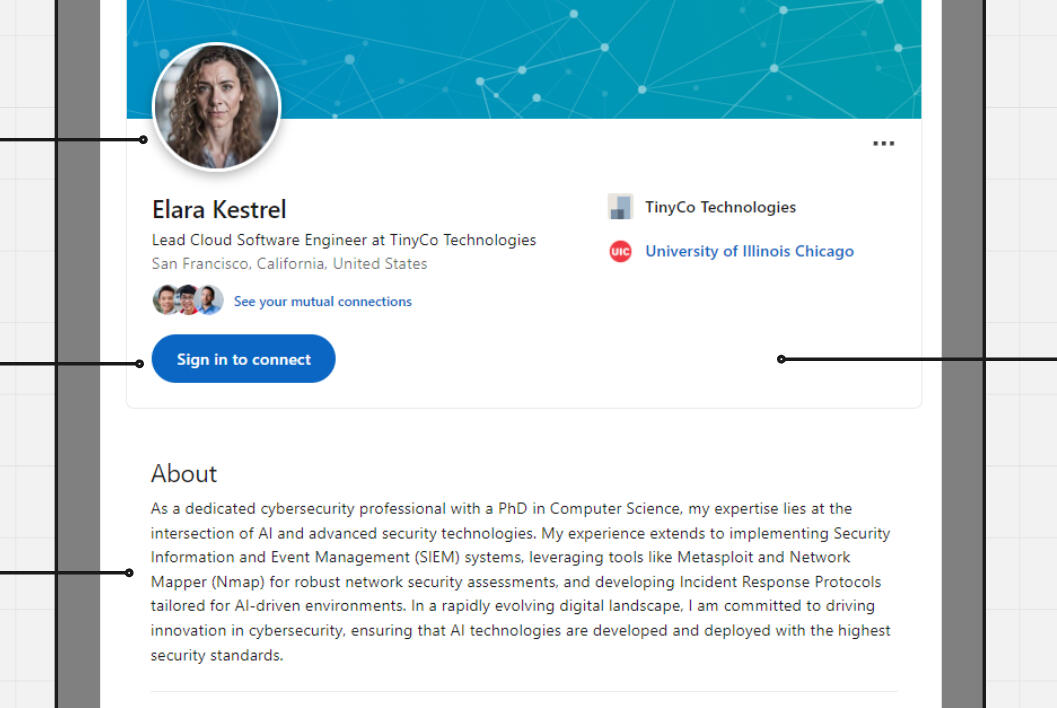Click the TinyCo Technologies company name
Screen dimensions: 1057x708
pos(720,207)
